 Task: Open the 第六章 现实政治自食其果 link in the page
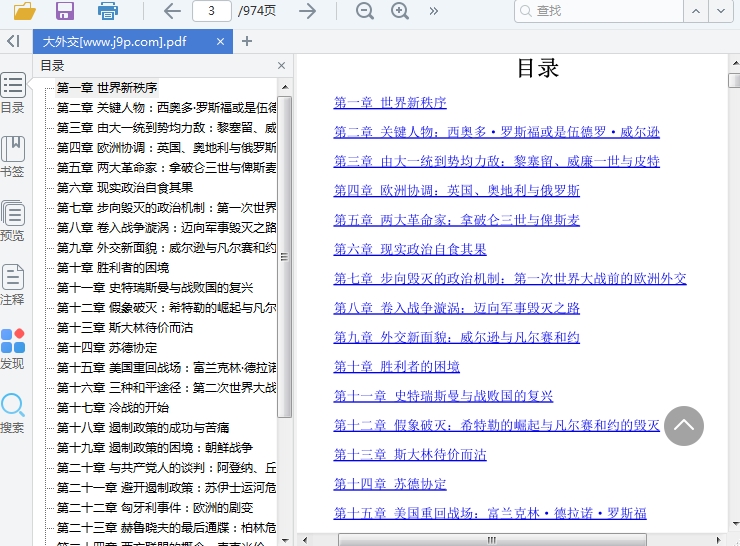(x=410, y=249)
